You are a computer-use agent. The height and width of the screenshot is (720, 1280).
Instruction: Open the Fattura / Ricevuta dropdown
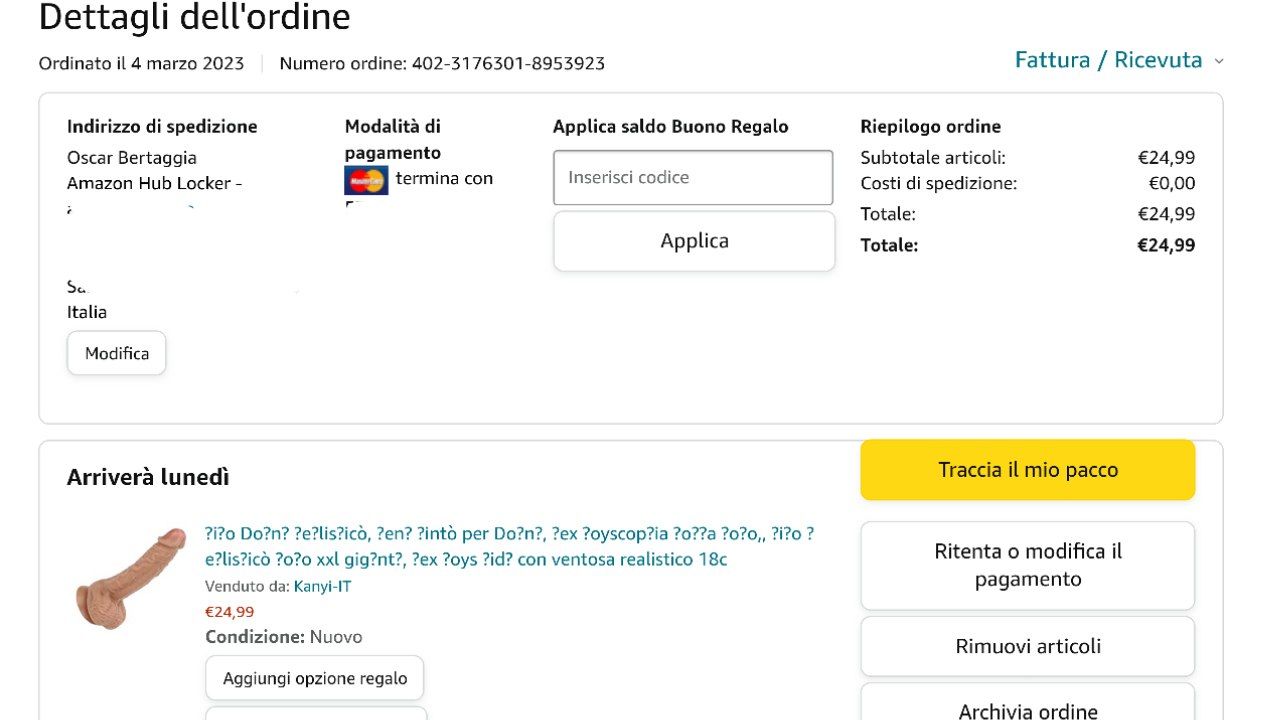click(1108, 60)
